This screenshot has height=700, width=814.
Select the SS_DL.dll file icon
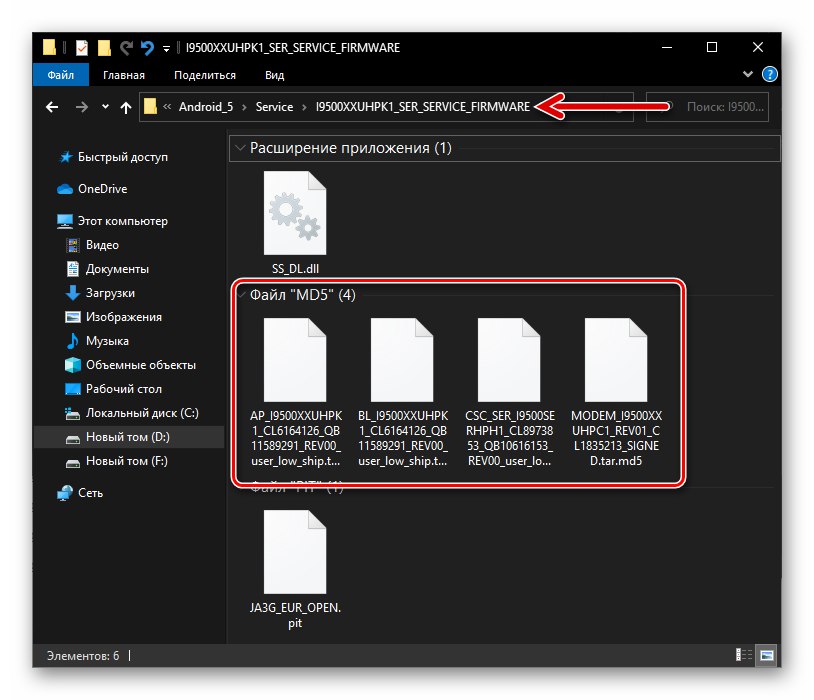[295, 213]
